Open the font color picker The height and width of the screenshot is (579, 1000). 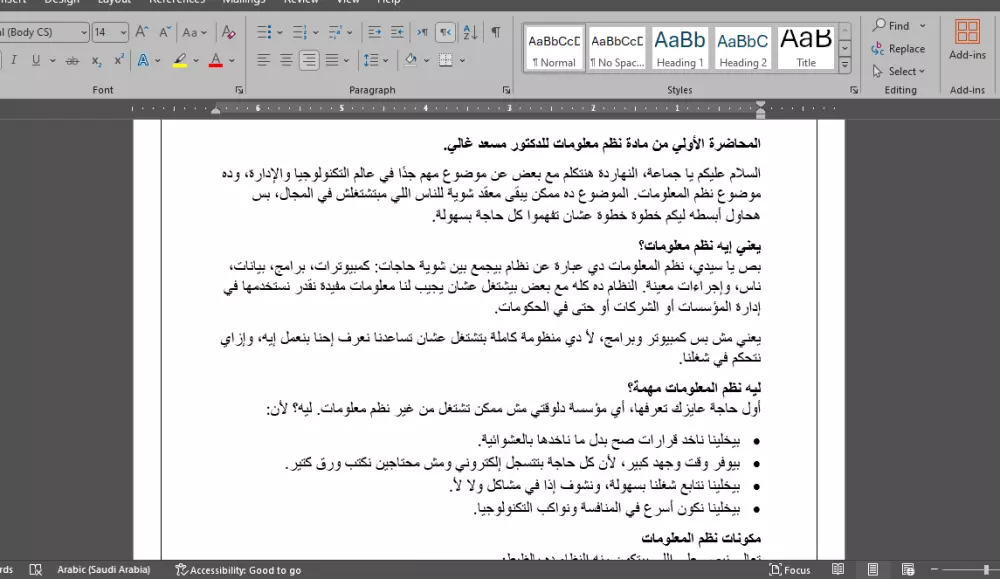tap(229, 58)
